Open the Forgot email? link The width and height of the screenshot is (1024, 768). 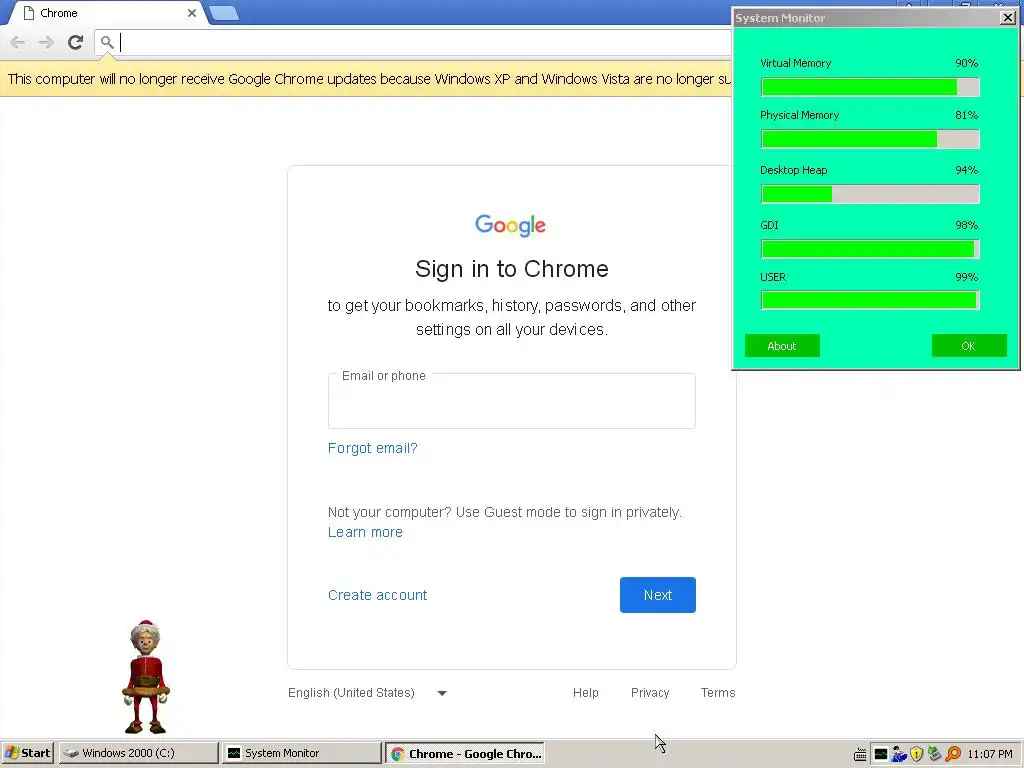(x=372, y=448)
